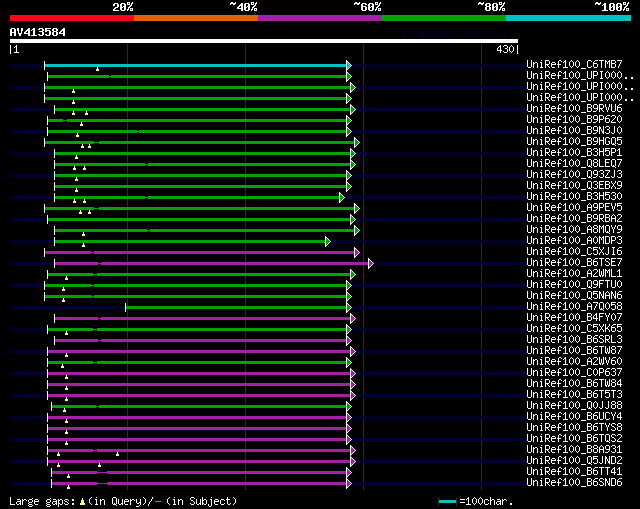Pick the UniRef100_A2WV60 sequence name
This screenshot has width=640, height=509.
(574, 362)
